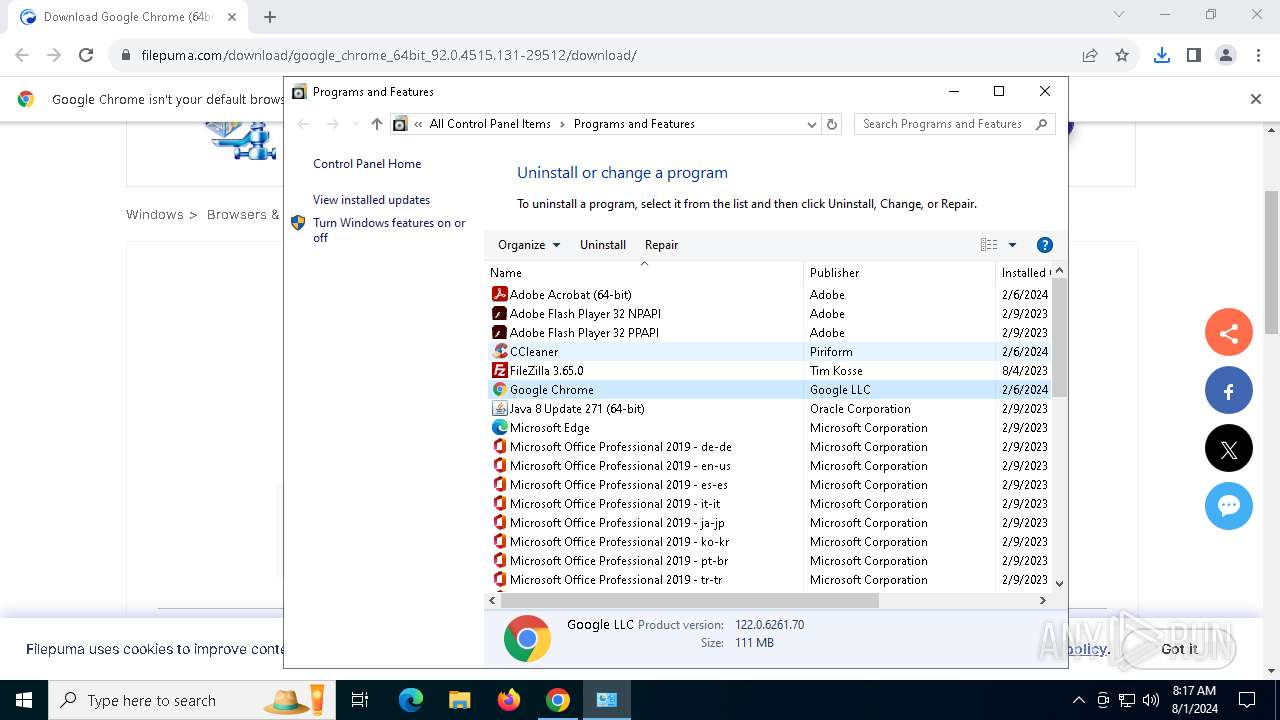Click the Adobe Flash Player 32 PPAPI icon

pos(500,332)
